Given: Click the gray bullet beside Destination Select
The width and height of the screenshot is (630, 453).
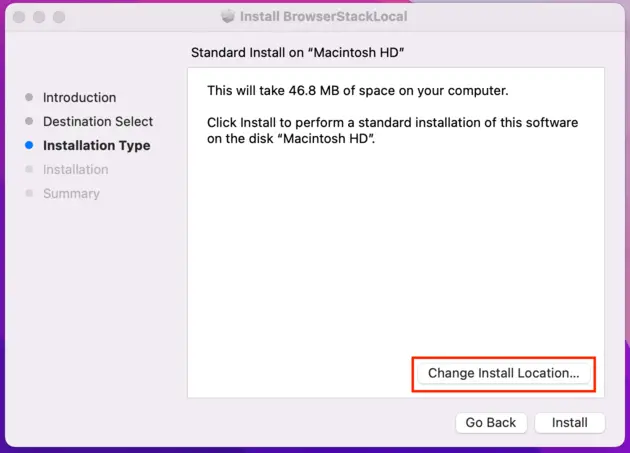Looking at the screenshot, I should click(x=29, y=121).
